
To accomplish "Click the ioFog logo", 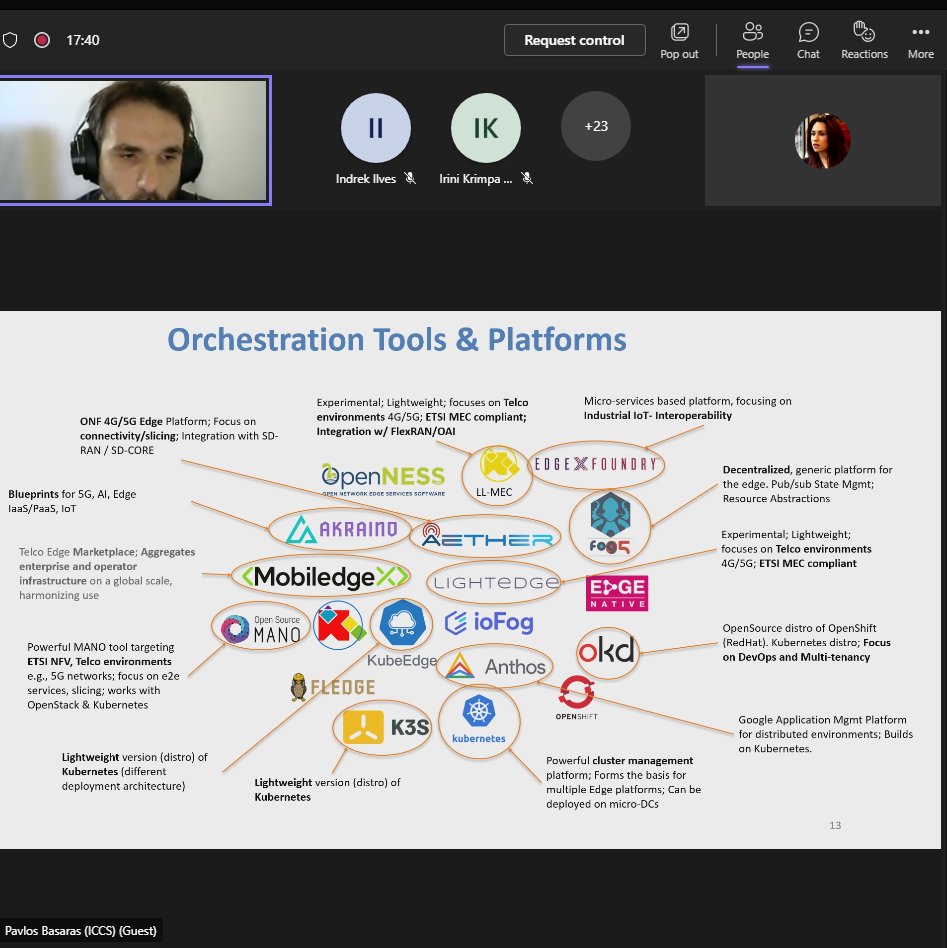I will click(x=489, y=622).
